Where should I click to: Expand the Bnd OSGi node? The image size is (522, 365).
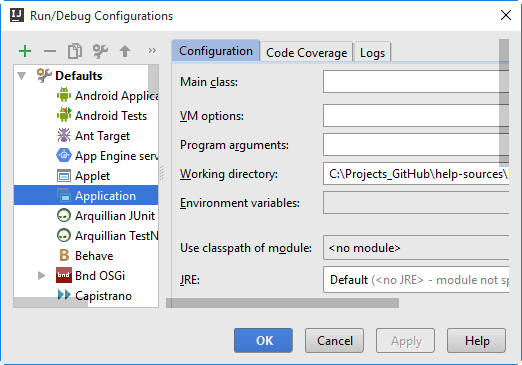click(42, 276)
